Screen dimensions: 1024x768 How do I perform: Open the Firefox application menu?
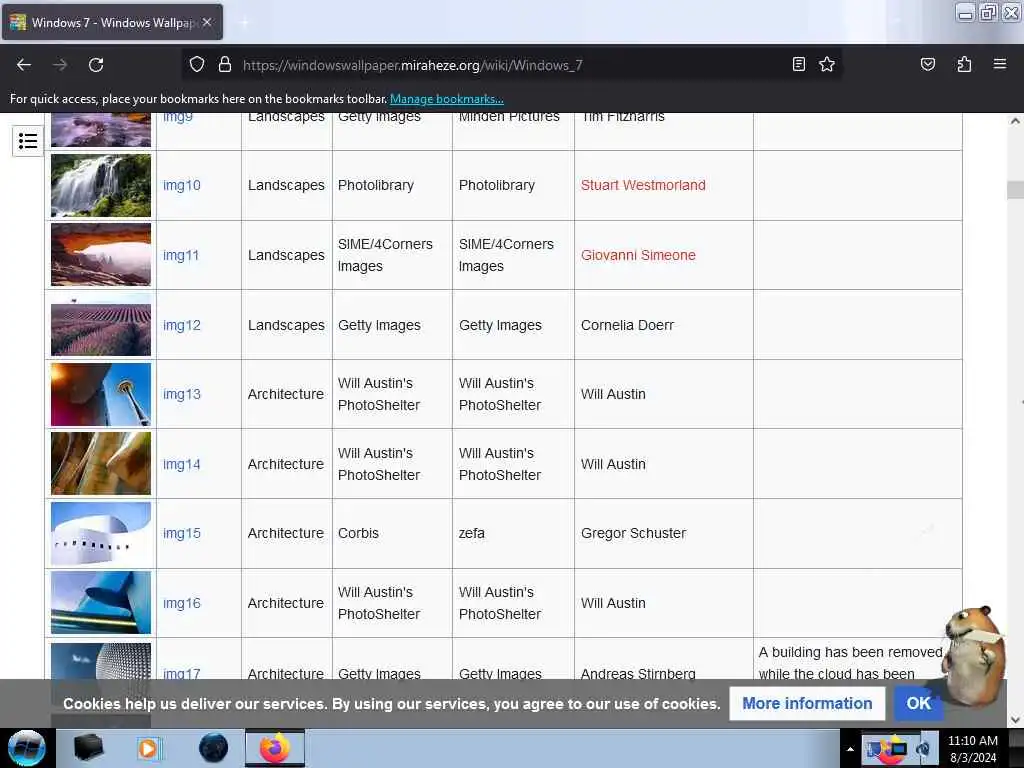pyautogui.click(x=999, y=64)
